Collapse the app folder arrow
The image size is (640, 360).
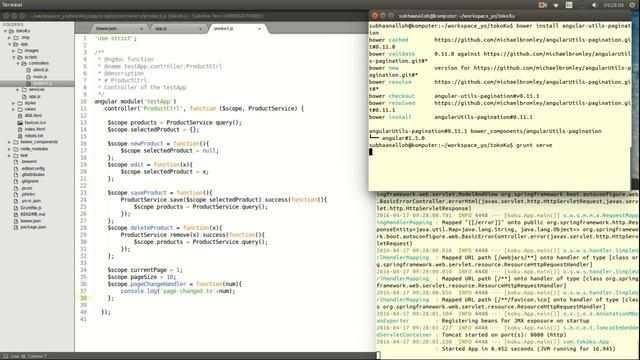pos(9,44)
